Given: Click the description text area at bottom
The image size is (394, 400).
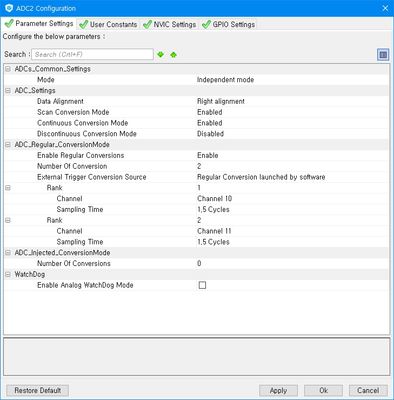Looking at the screenshot, I should click(x=197, y=357).
